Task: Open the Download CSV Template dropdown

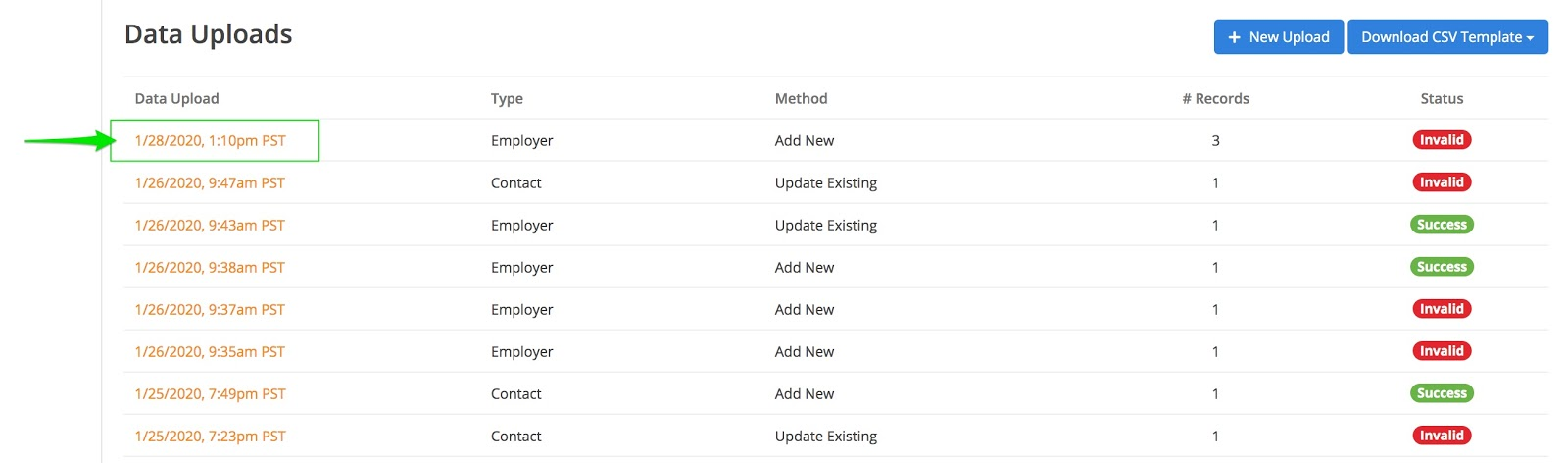Action: coord(1446,37)
